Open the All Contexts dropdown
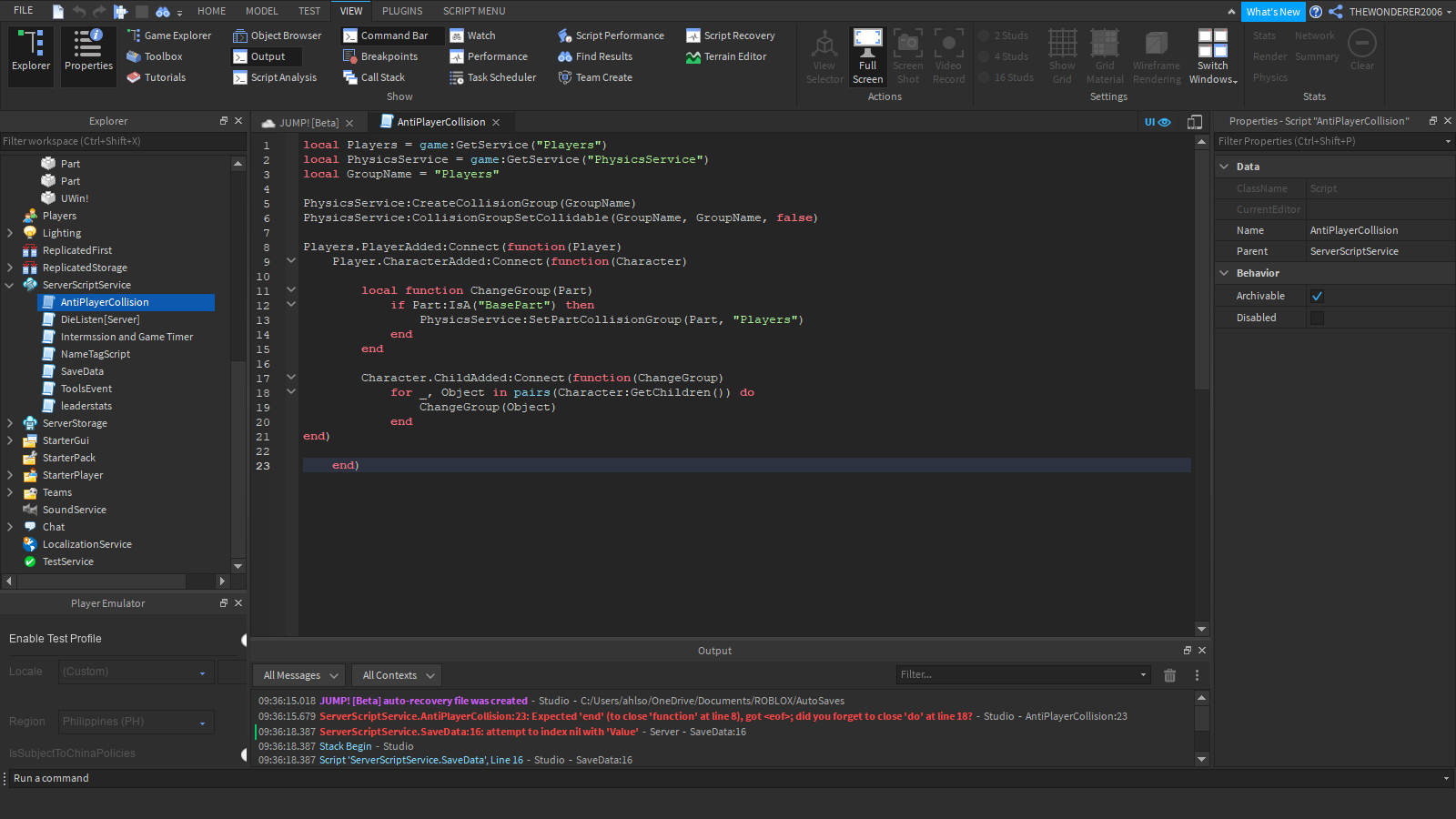1456x819 pixels. point(397,675)
